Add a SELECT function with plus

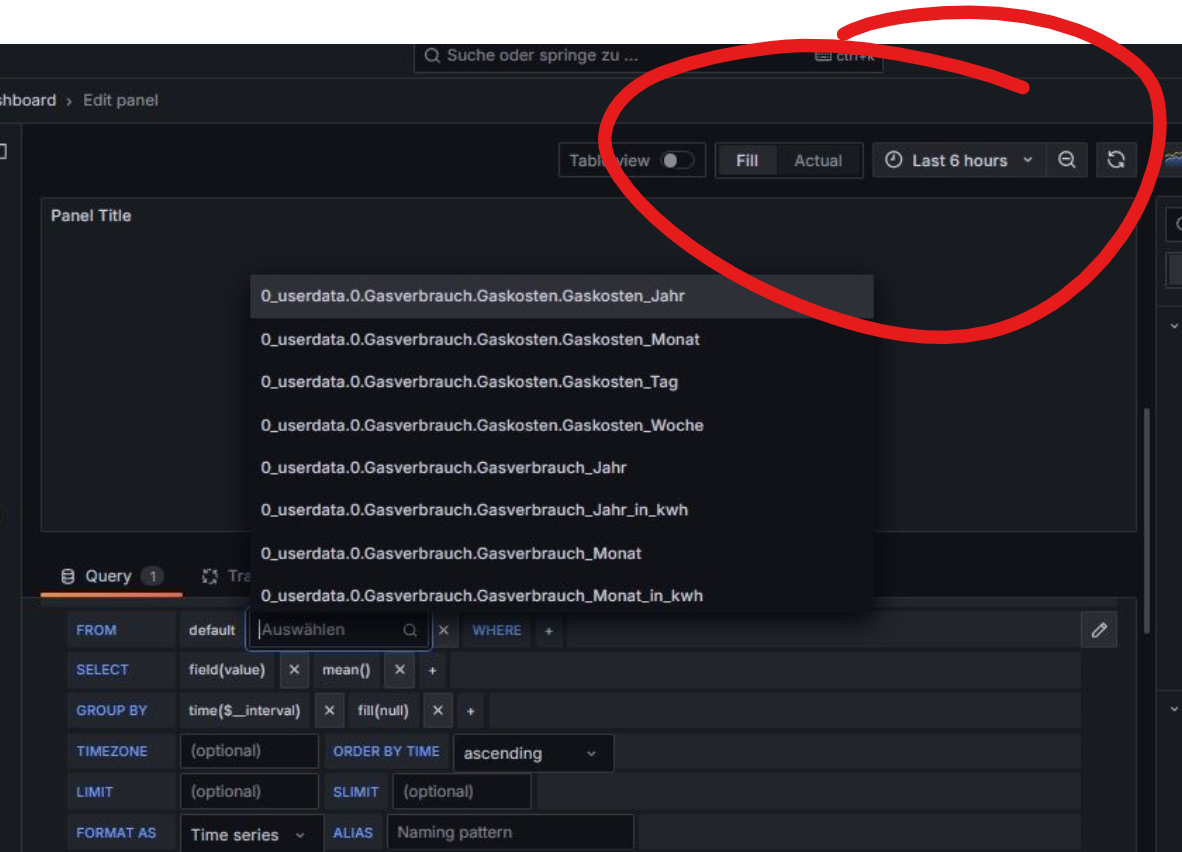point(433,670)
